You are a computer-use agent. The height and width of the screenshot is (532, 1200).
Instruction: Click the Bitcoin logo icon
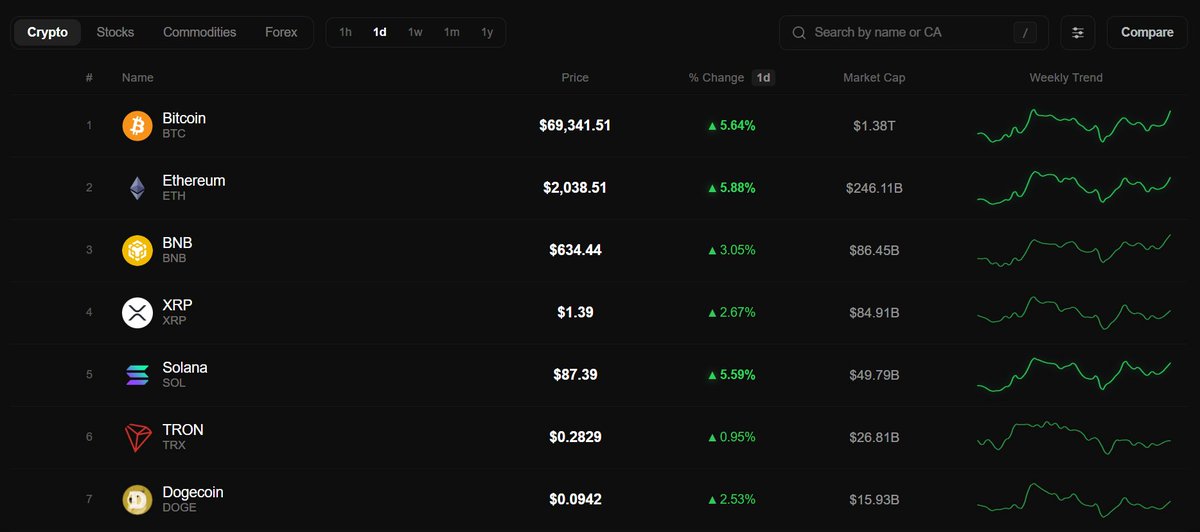pyautogui.click(x=137, y=126)
